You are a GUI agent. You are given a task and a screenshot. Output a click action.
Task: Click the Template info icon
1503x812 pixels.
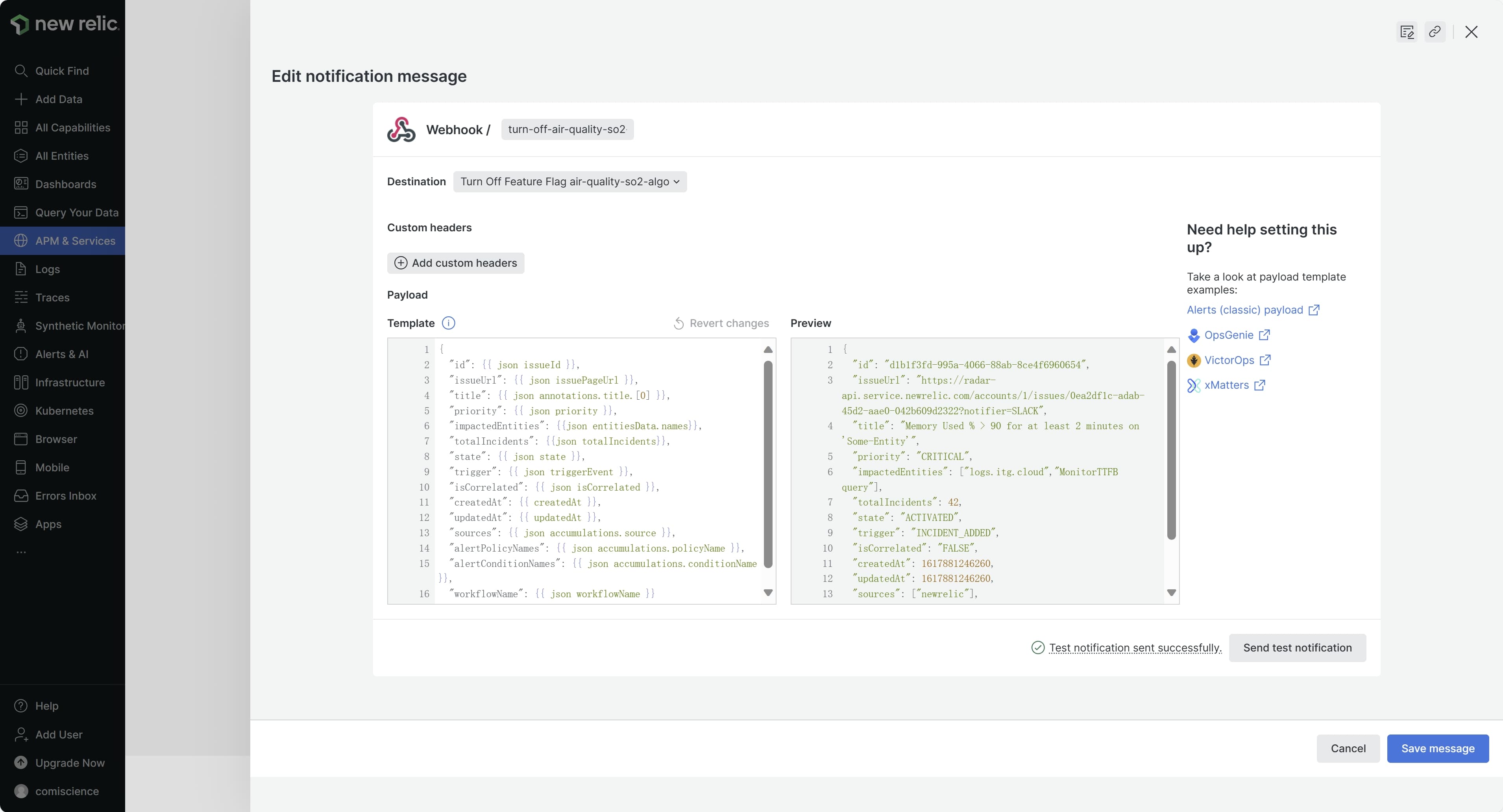coord(448,323)
